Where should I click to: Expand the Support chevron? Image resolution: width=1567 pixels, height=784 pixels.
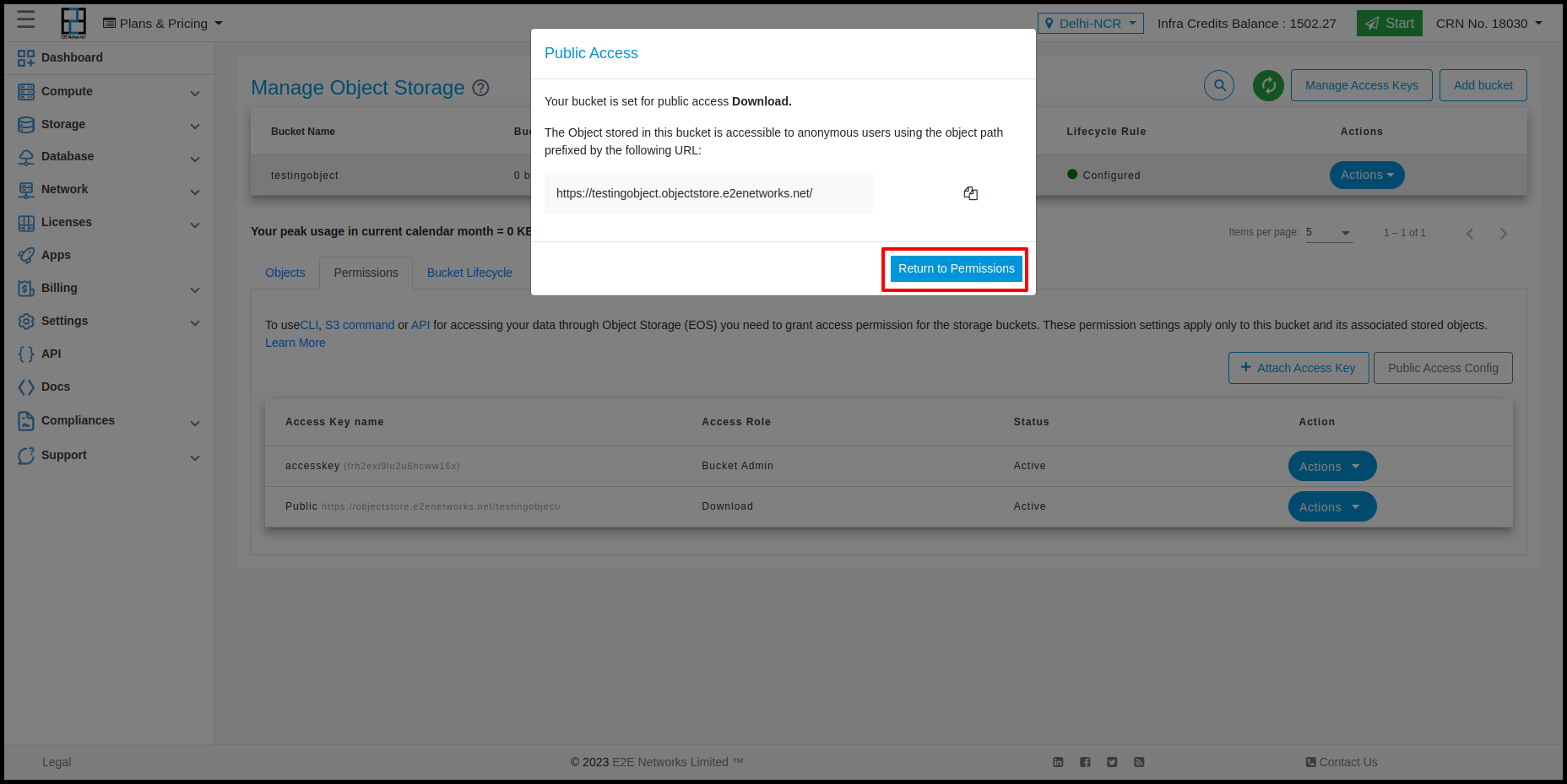(x=195, y=458)
